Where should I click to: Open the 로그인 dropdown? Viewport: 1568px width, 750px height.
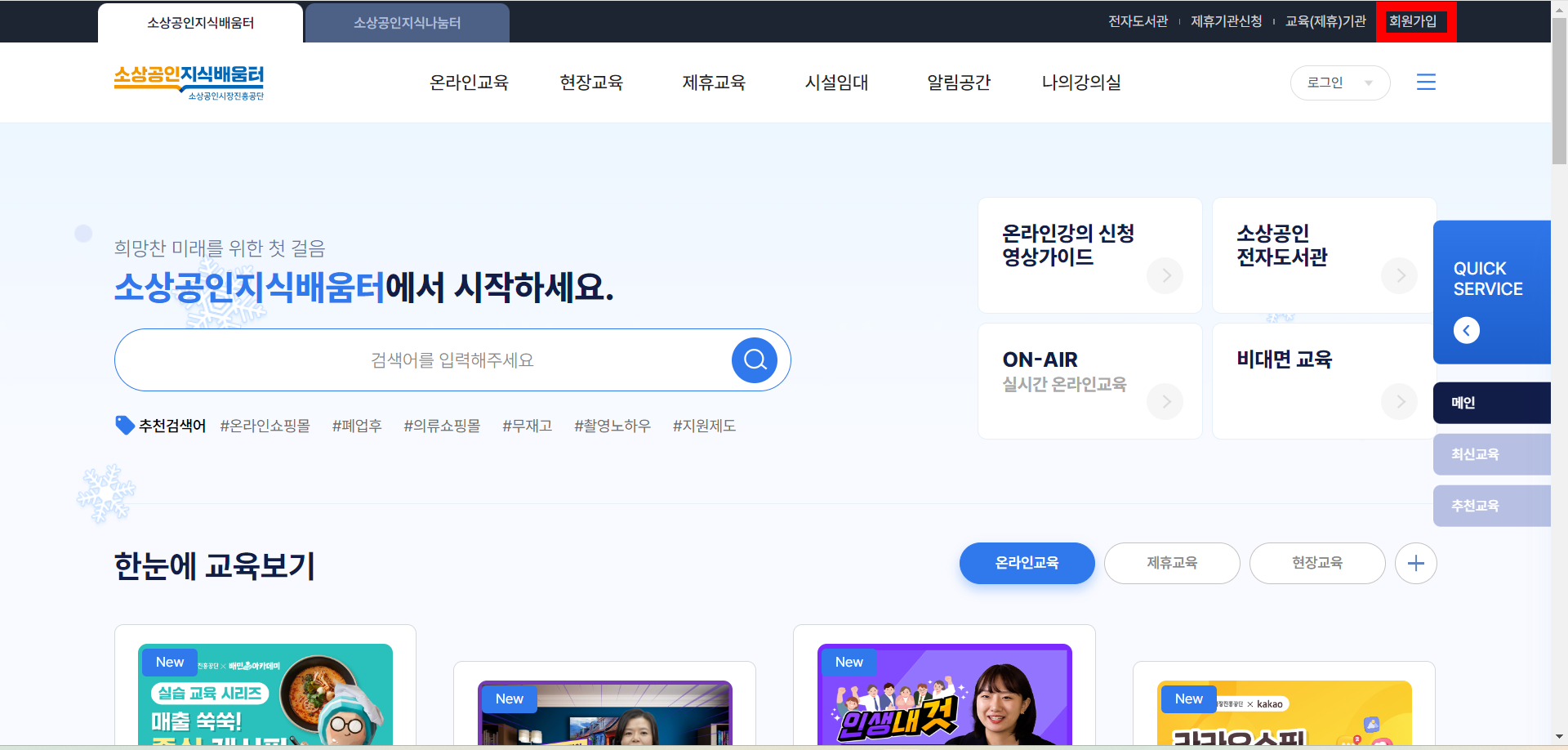click(x=1339, y=83)
